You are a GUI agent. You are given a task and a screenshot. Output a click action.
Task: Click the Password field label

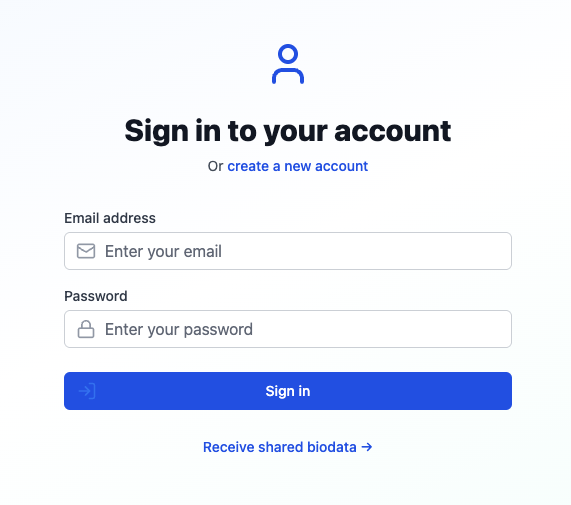click(96, 296)
